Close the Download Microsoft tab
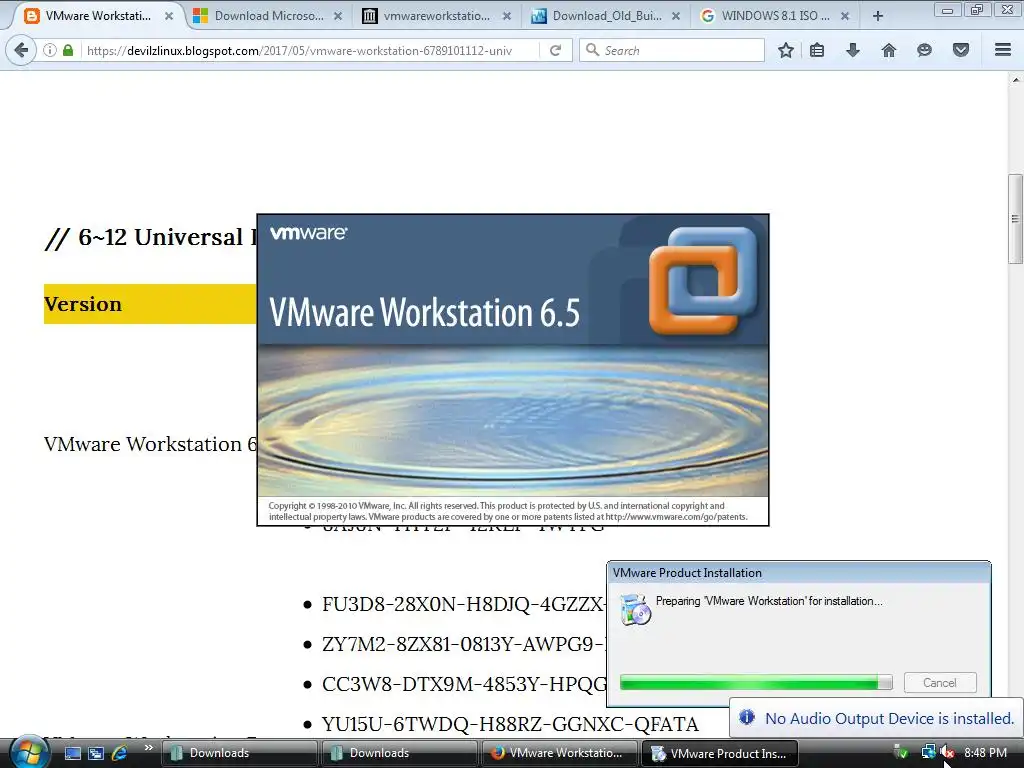 pyautogui.click(x=338, y=16)
